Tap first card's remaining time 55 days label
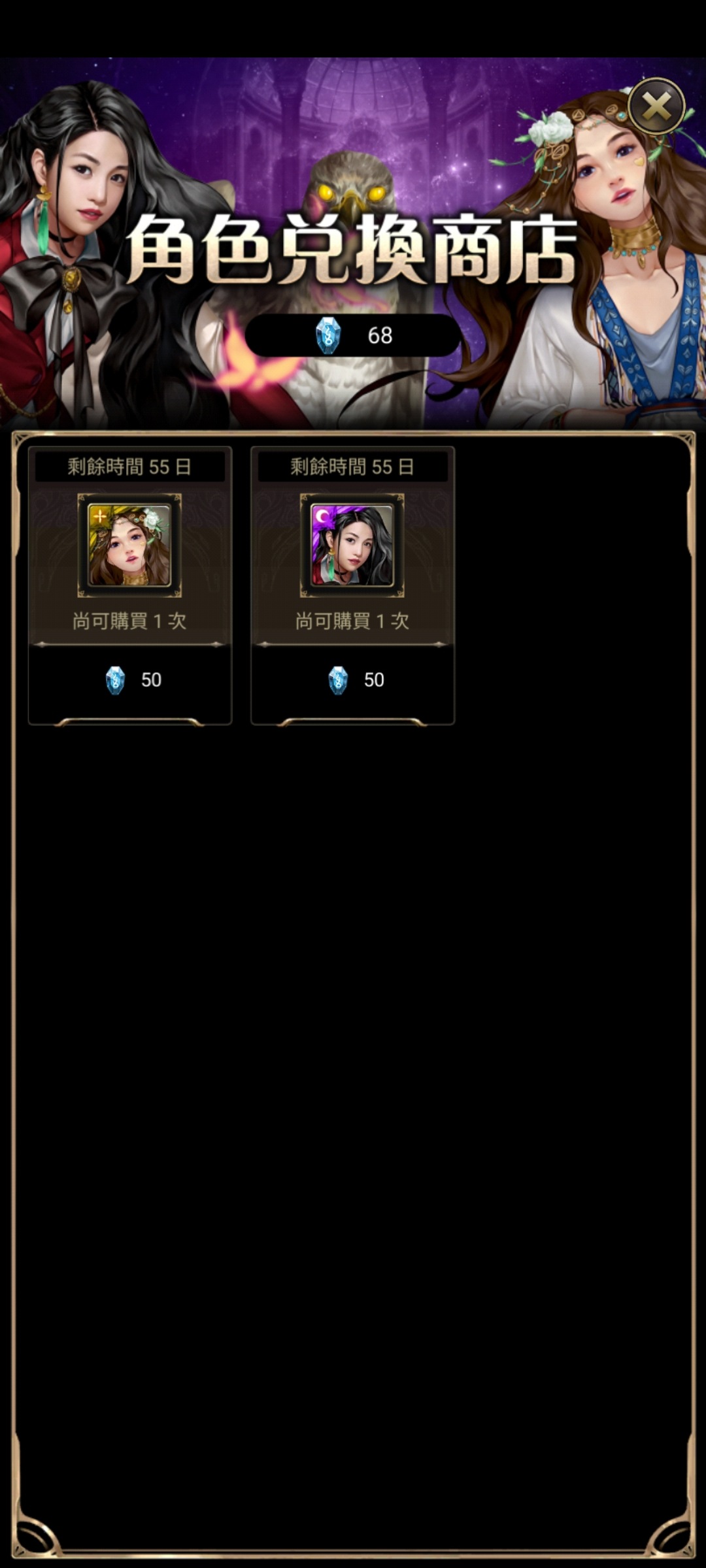This screenshot has height=1568, width=706. click(x=129, y=466)
